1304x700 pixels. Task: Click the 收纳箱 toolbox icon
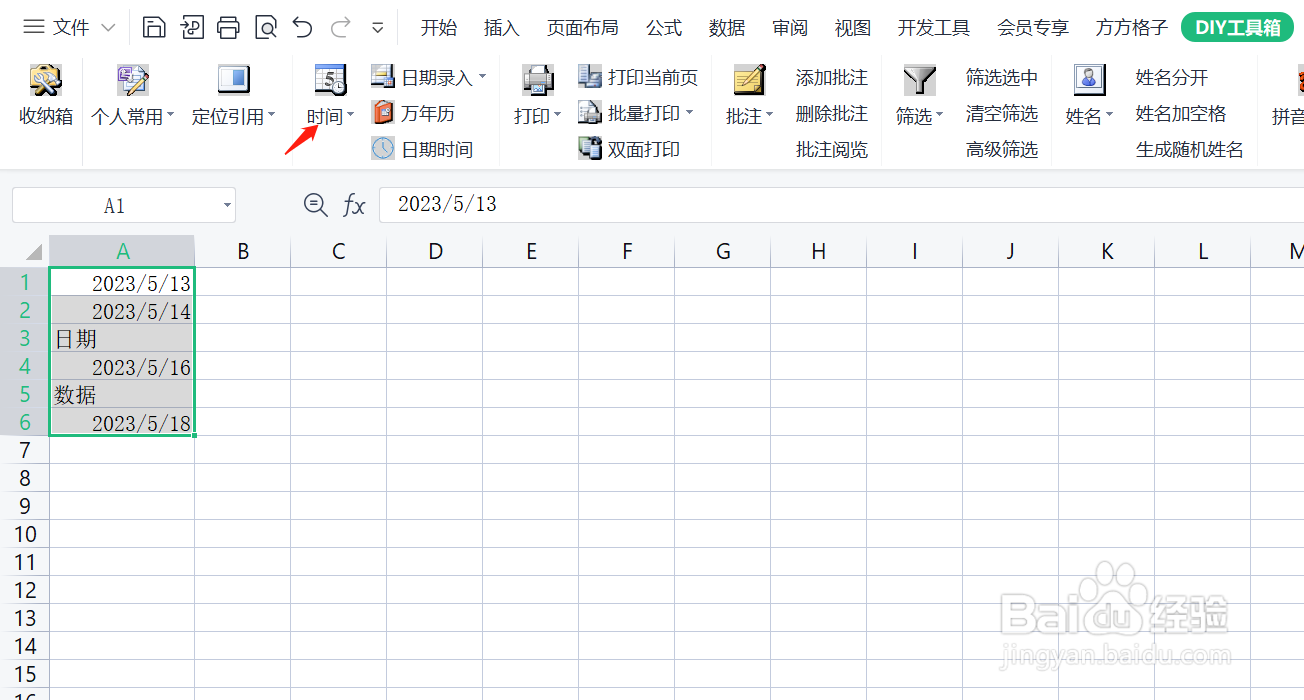pos(45,79)
